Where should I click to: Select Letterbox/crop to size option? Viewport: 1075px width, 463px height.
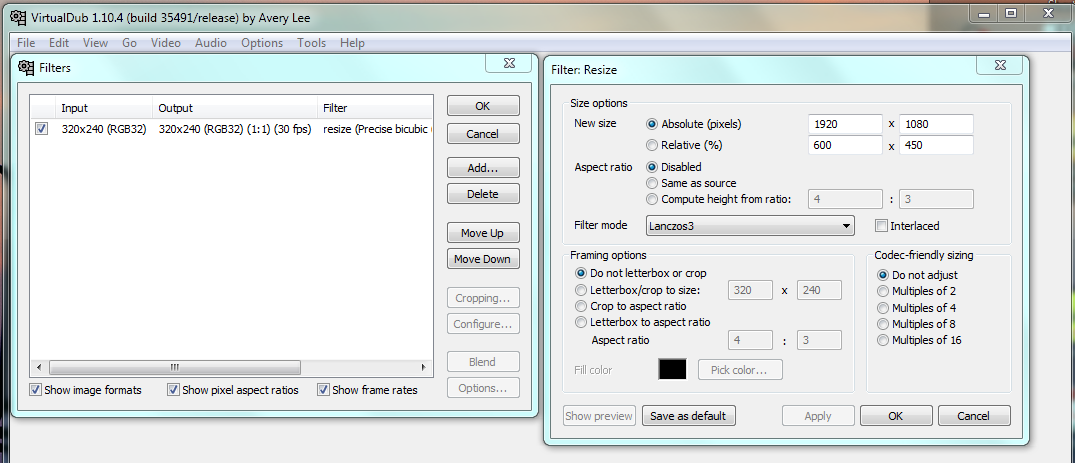point(581,289)
